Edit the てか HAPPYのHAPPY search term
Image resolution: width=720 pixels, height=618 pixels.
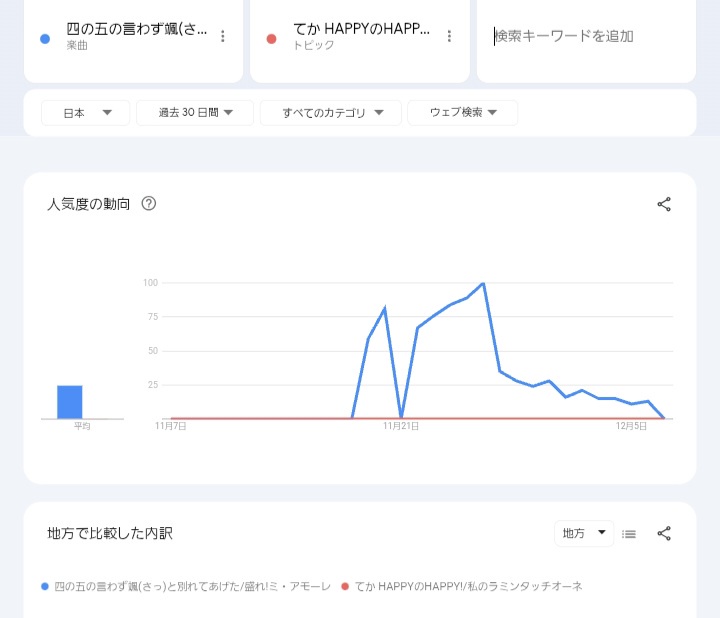point(362,30)
